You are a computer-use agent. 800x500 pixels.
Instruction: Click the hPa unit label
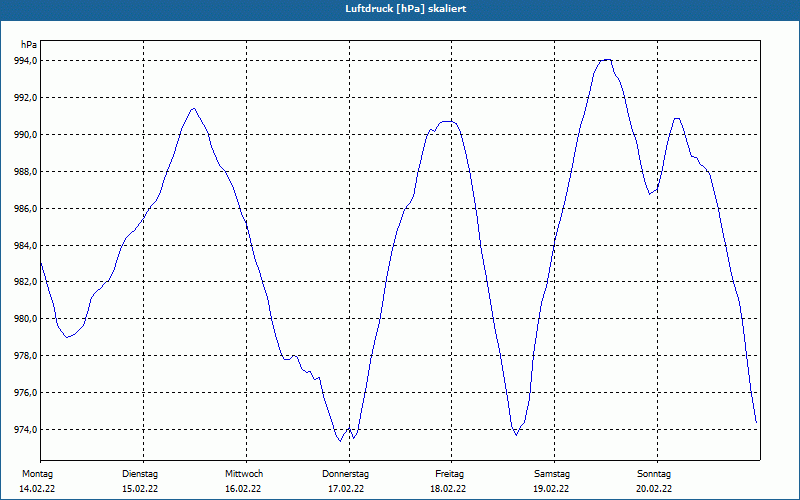click(29, 45)
